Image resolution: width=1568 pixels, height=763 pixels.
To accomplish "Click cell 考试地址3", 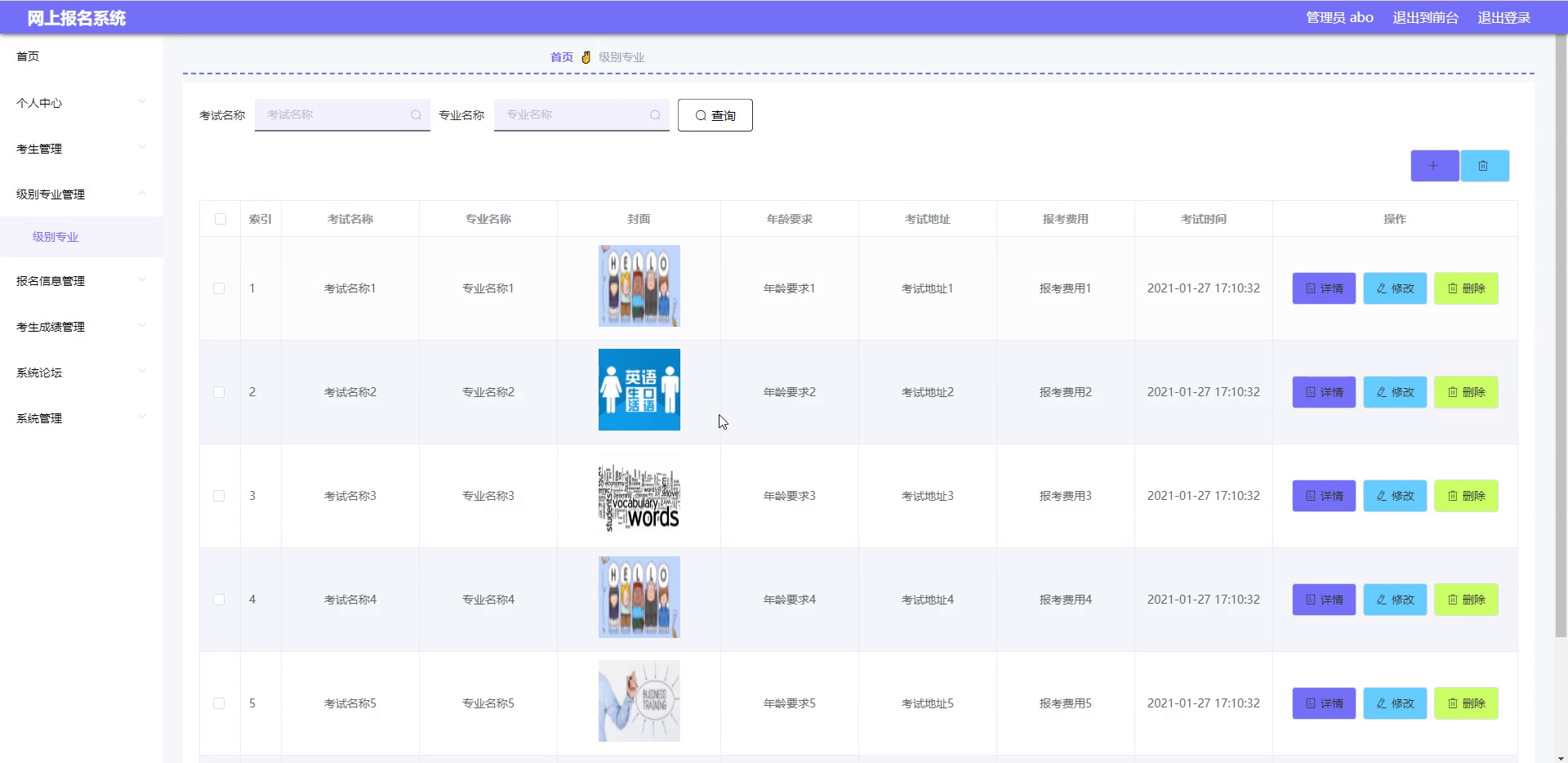I will (x=927, y=496).
